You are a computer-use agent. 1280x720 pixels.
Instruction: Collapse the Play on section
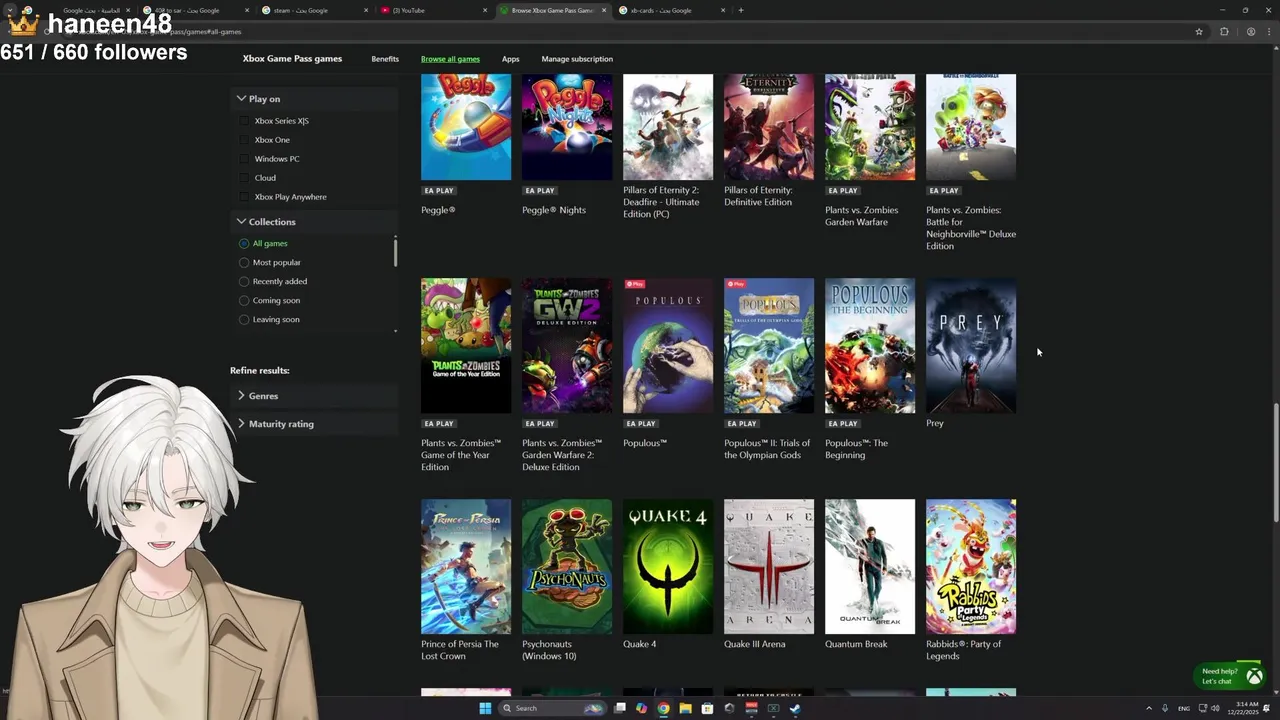click(314, 99)
